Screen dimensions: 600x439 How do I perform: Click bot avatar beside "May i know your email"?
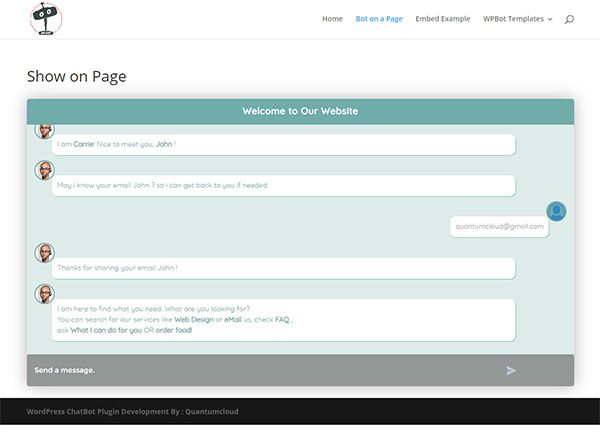45,170
